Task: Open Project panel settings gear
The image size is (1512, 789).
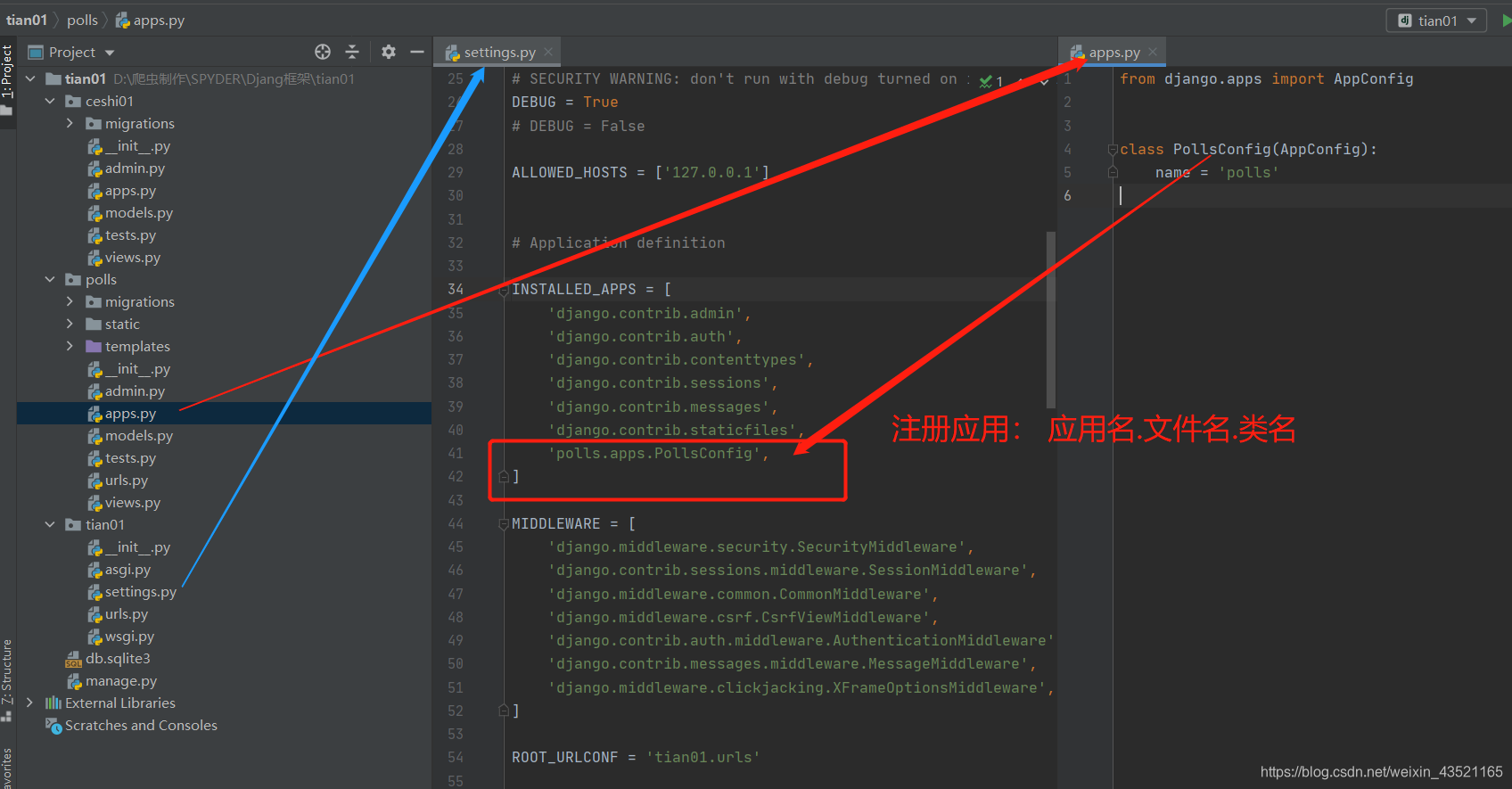Action: pyautogui.click(x=389, y=52)
